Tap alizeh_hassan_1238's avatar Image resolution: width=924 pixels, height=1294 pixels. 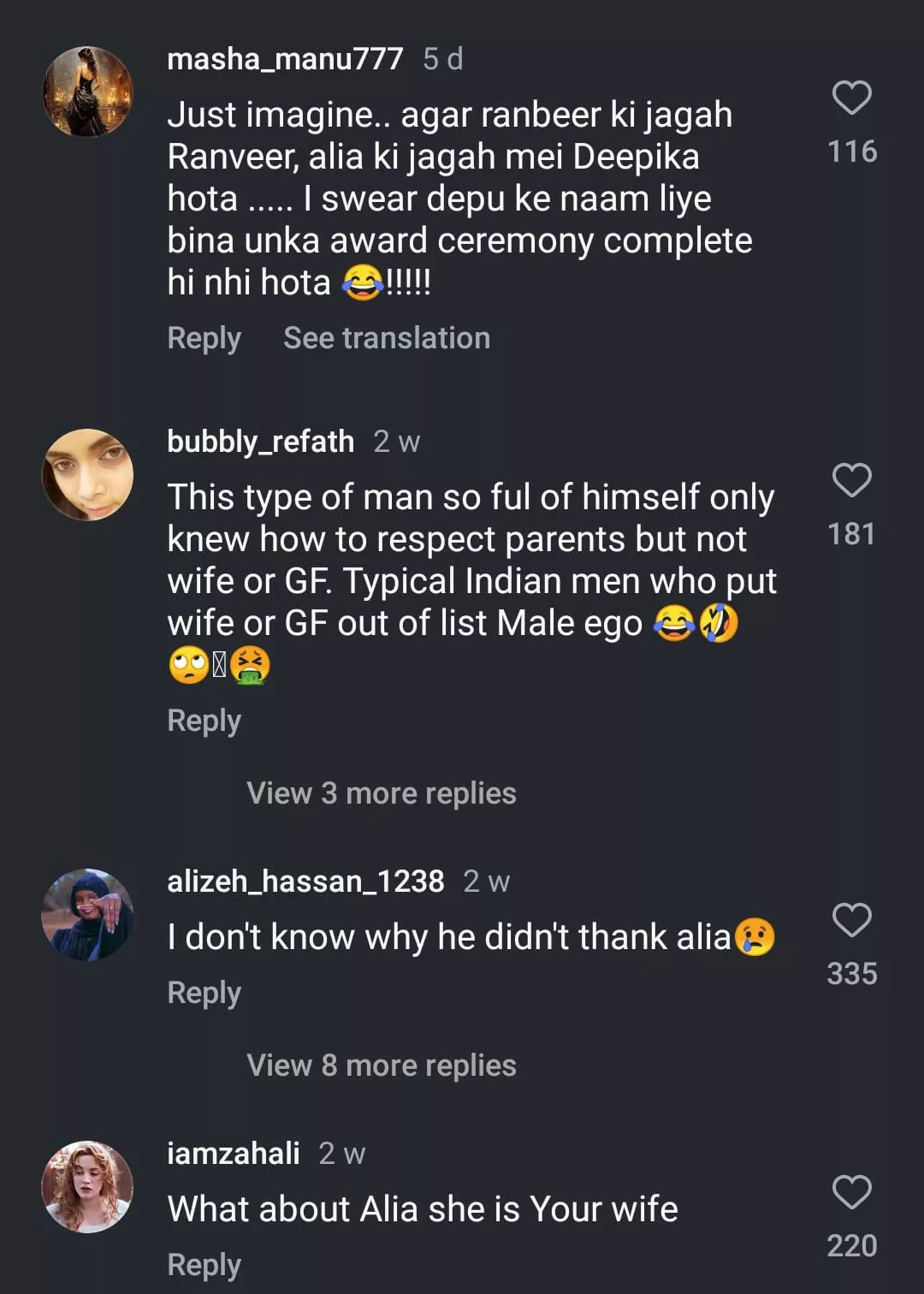coord(88,915)
